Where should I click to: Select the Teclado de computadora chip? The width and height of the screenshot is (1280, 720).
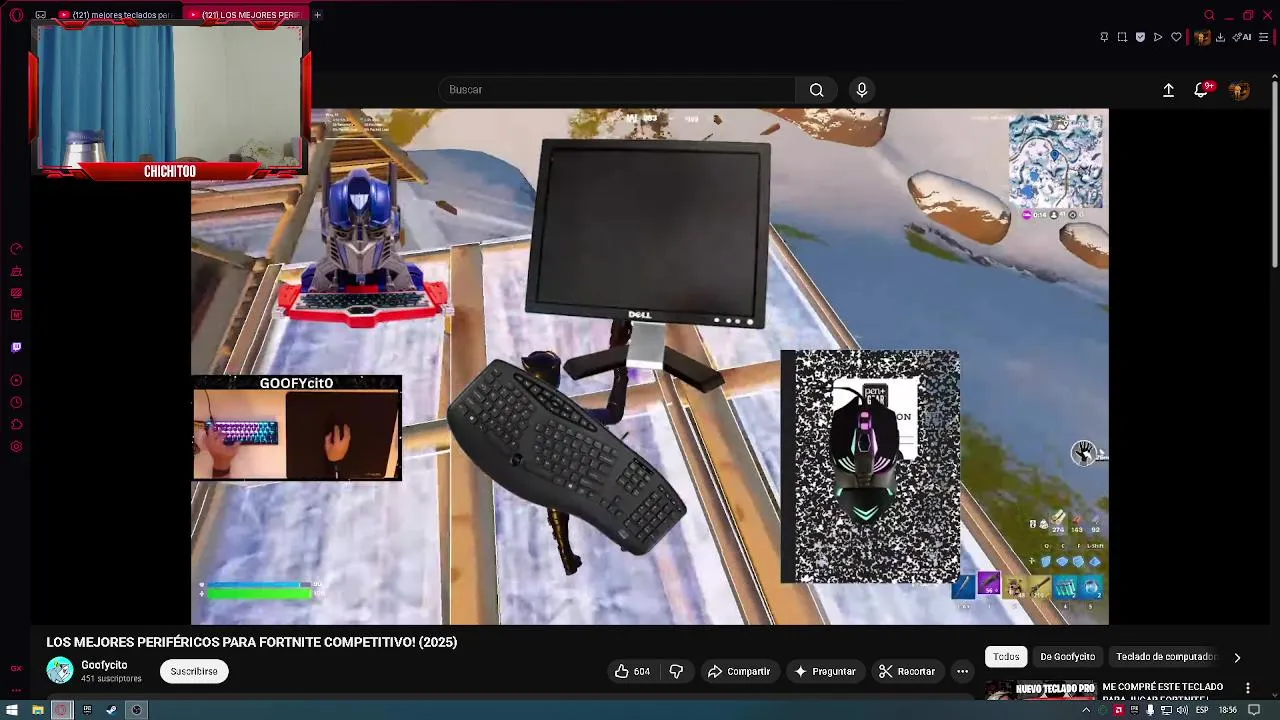click(1165, 657)
